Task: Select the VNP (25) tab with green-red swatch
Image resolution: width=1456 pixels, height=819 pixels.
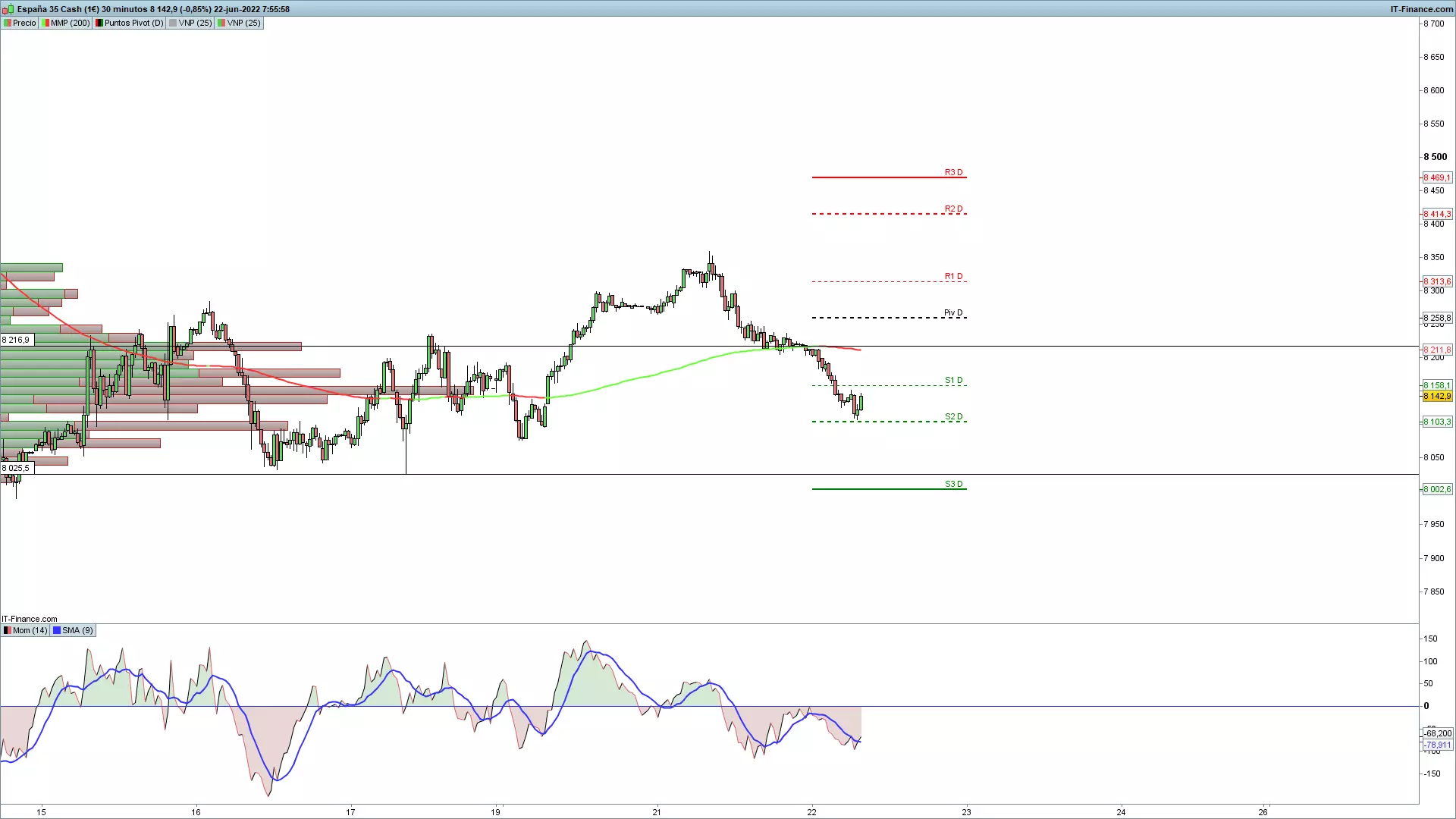Action: [240, 23]
